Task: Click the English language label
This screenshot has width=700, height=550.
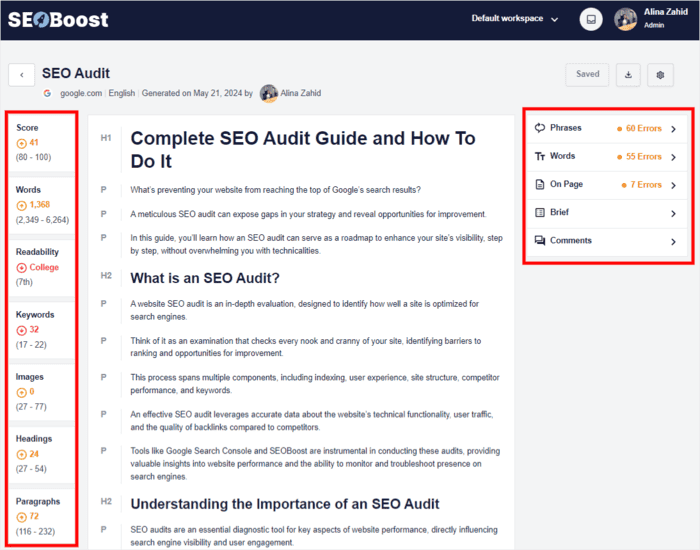Action: tap(121, 93)
